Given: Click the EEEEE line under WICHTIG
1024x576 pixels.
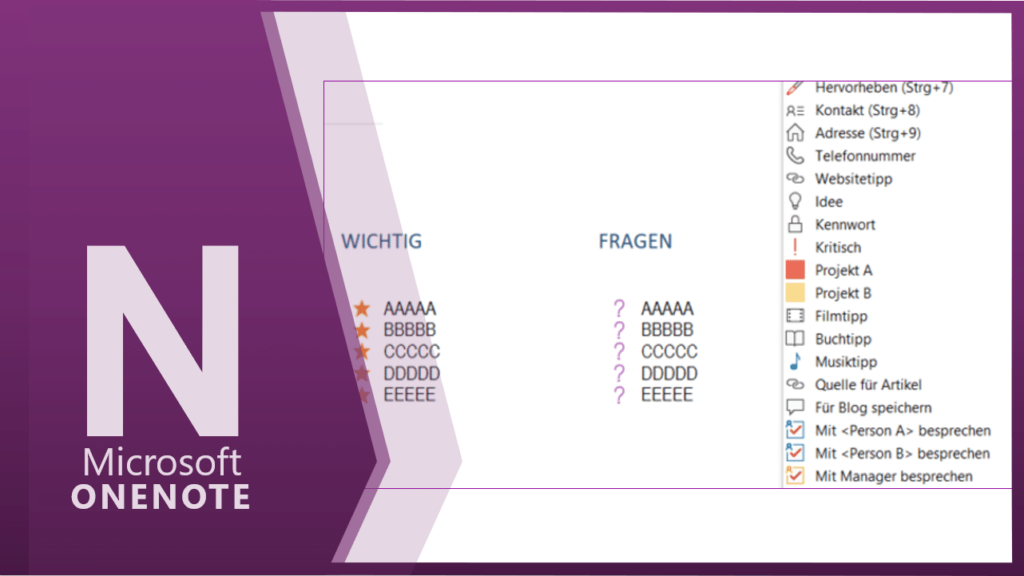Looking at the screenshot, I should point(409,394).
